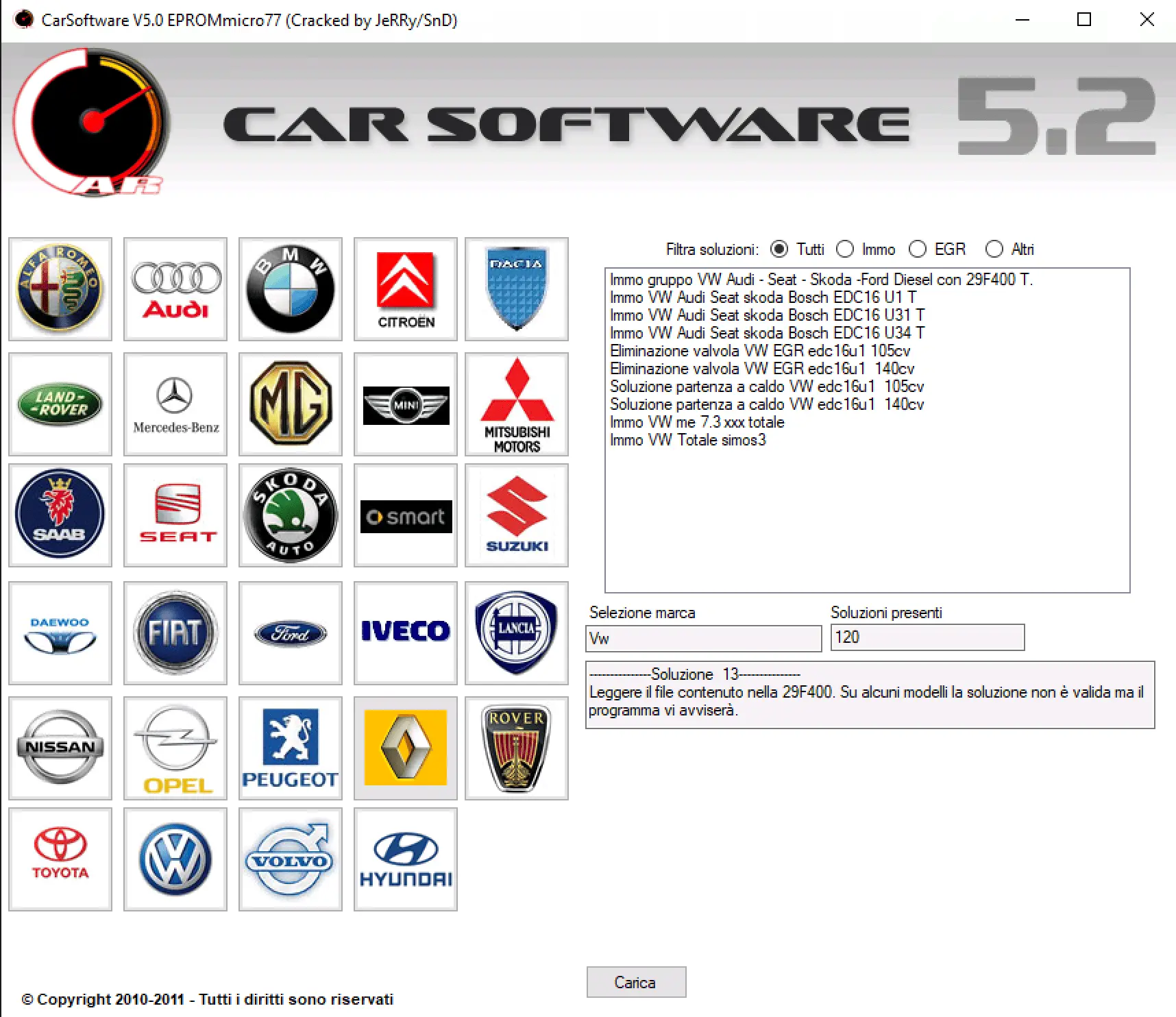The width and height of the screenshot is (1176, 1017).
Task: Pick the BMW brand logo
Action: (x=291, y=289)
